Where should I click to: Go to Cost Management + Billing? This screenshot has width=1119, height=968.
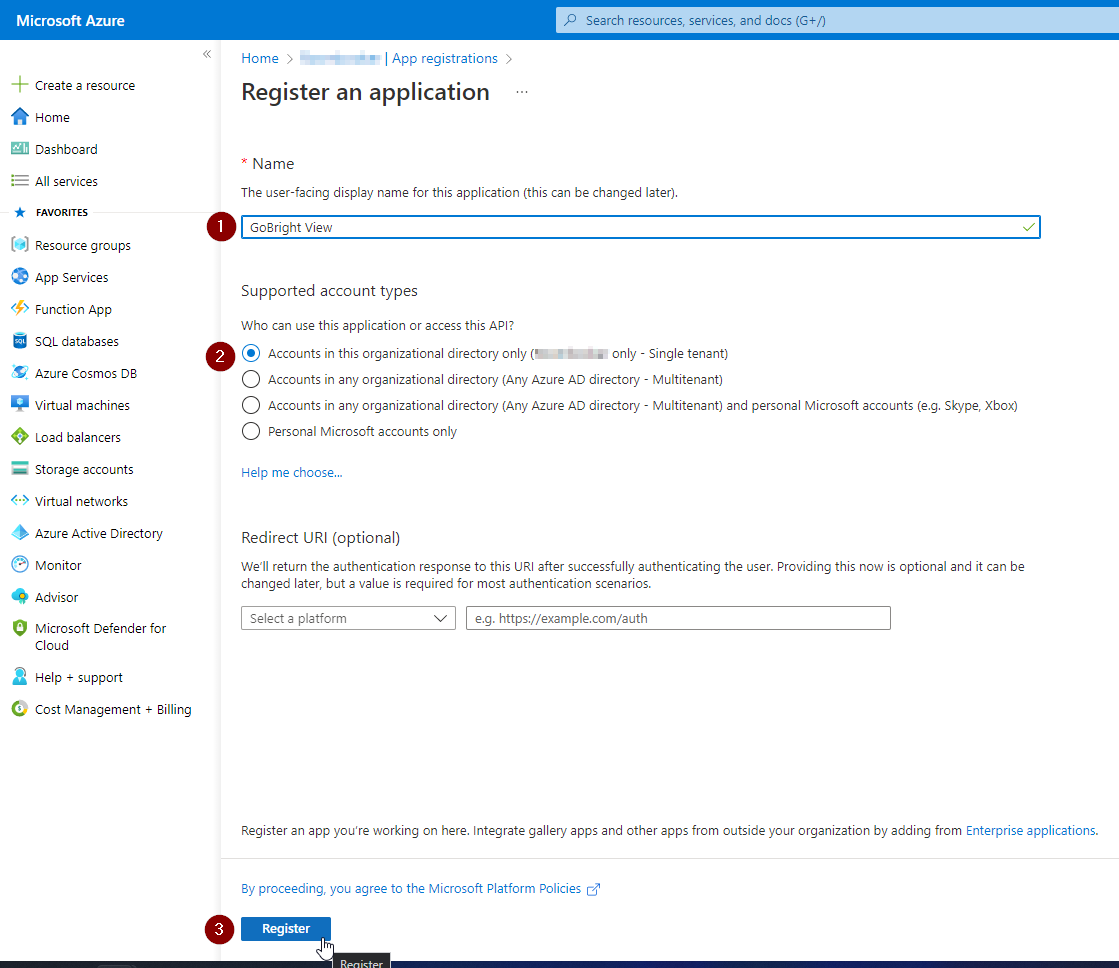[x=113, y=710]
